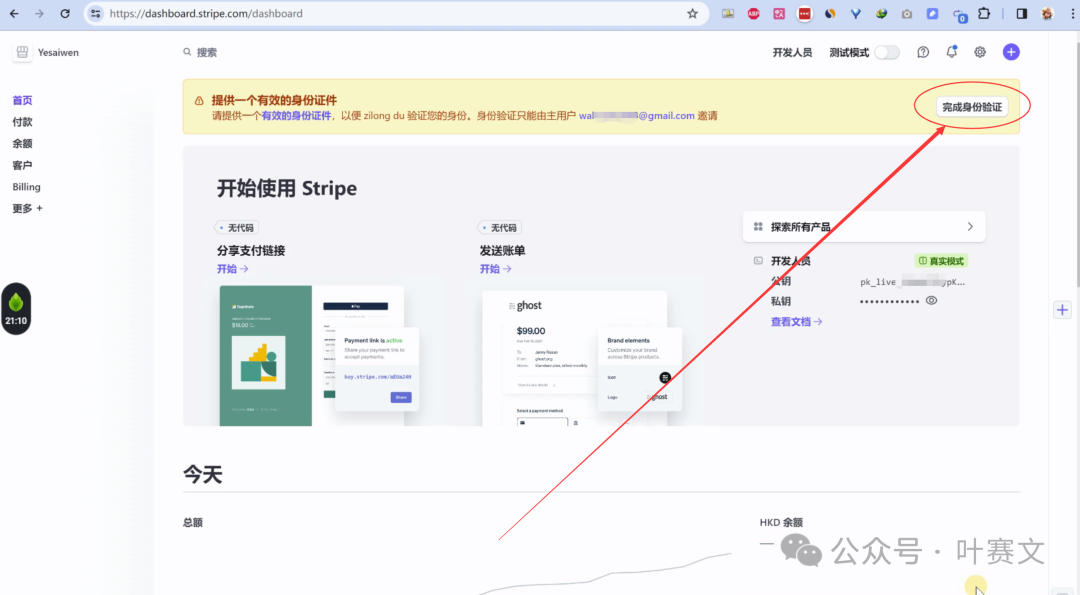The width and height of the screenshot is (1080, 595).
Task: Open the browser extensions puzzle icon
Action: pos(984,14)
